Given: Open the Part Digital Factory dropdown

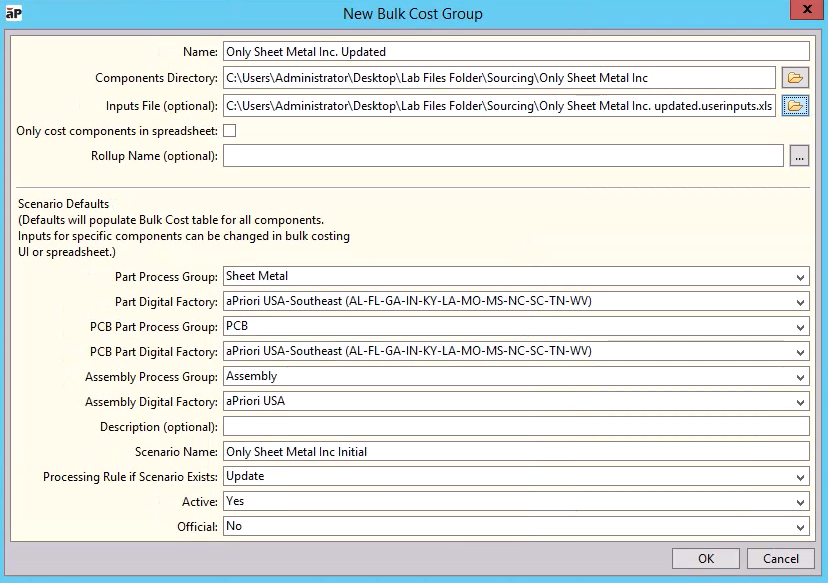Looking at the screenshot, I should [x=801, y=302].
